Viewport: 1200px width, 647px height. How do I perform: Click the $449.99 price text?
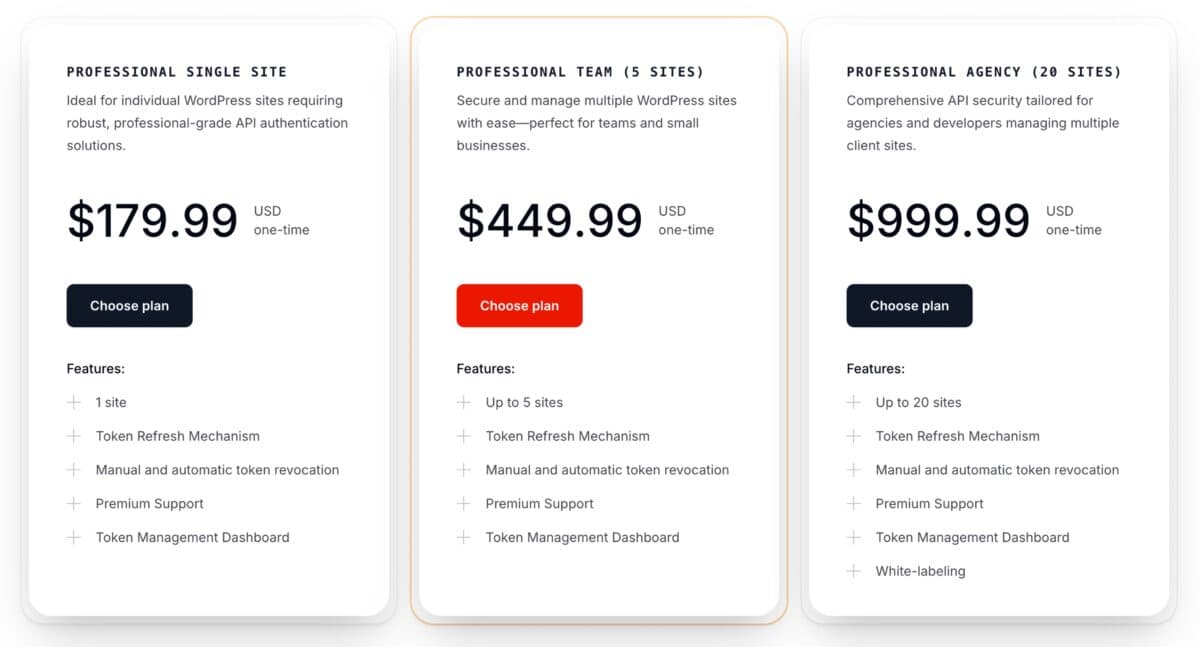pos(550,221)
